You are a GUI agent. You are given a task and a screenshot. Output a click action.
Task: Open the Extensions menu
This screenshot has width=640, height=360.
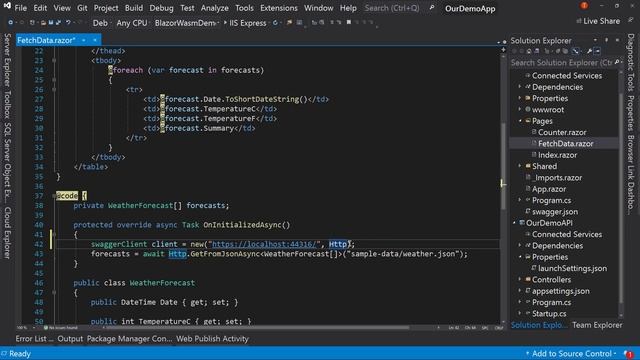click(279, 8)
